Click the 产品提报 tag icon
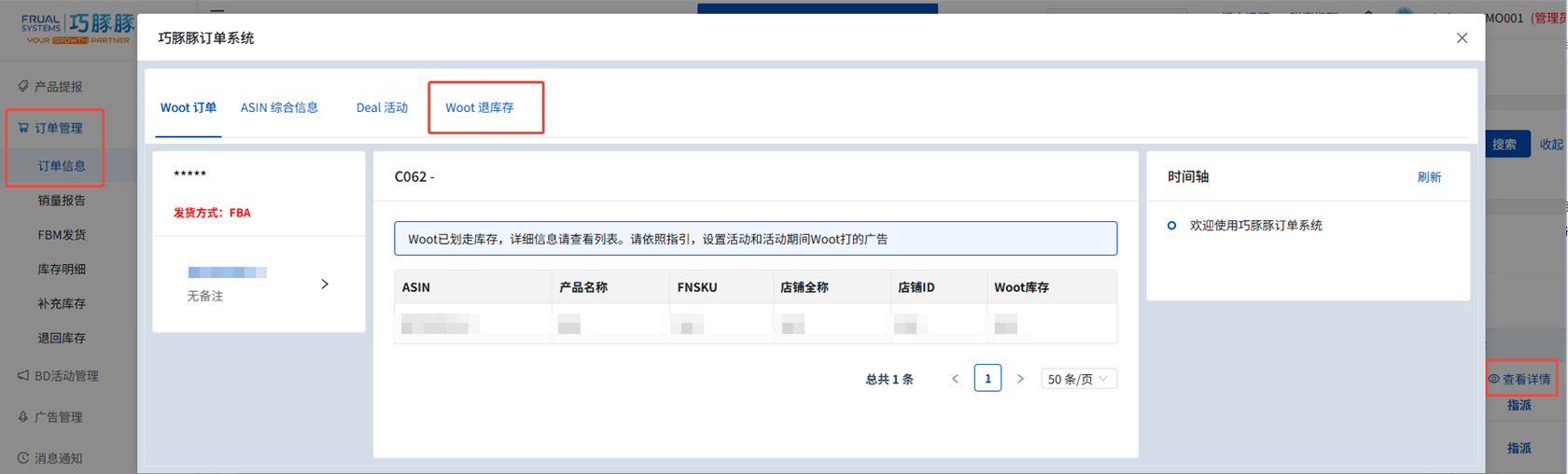The height and width of the screenshot is (474, 1568). coord(23,86)
